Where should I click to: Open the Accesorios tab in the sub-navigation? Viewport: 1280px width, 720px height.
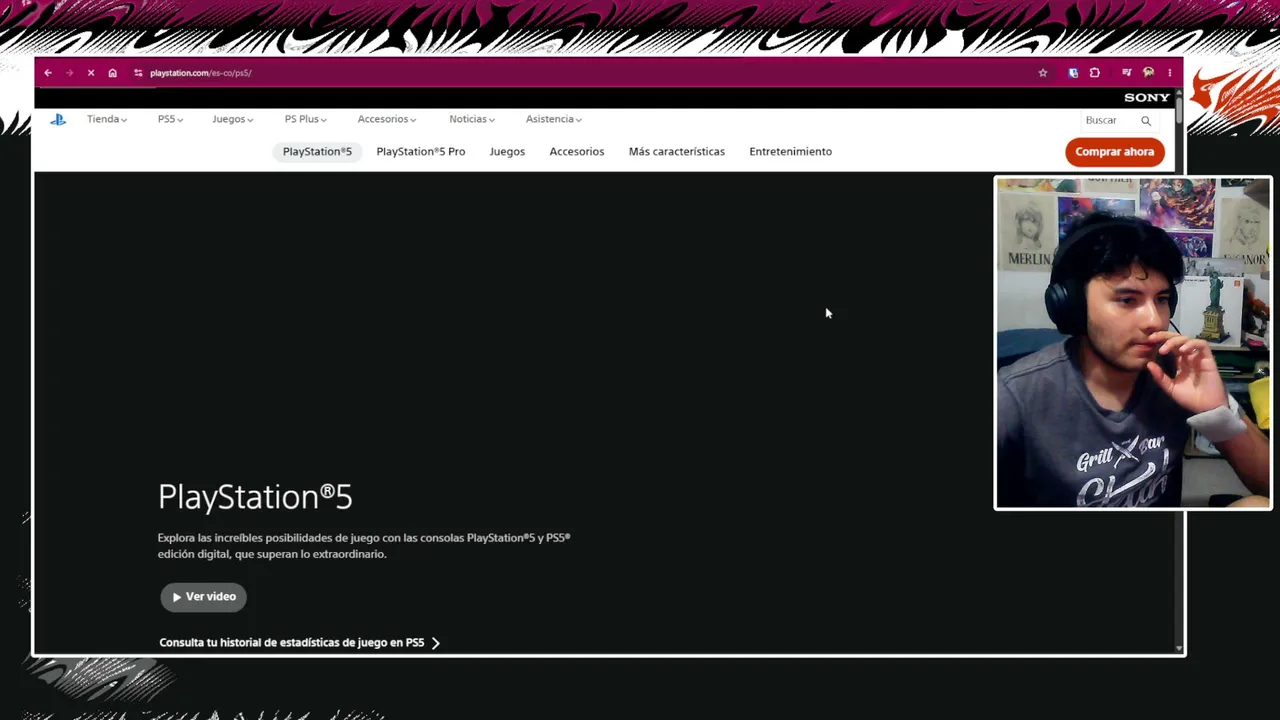pos(577,152)
